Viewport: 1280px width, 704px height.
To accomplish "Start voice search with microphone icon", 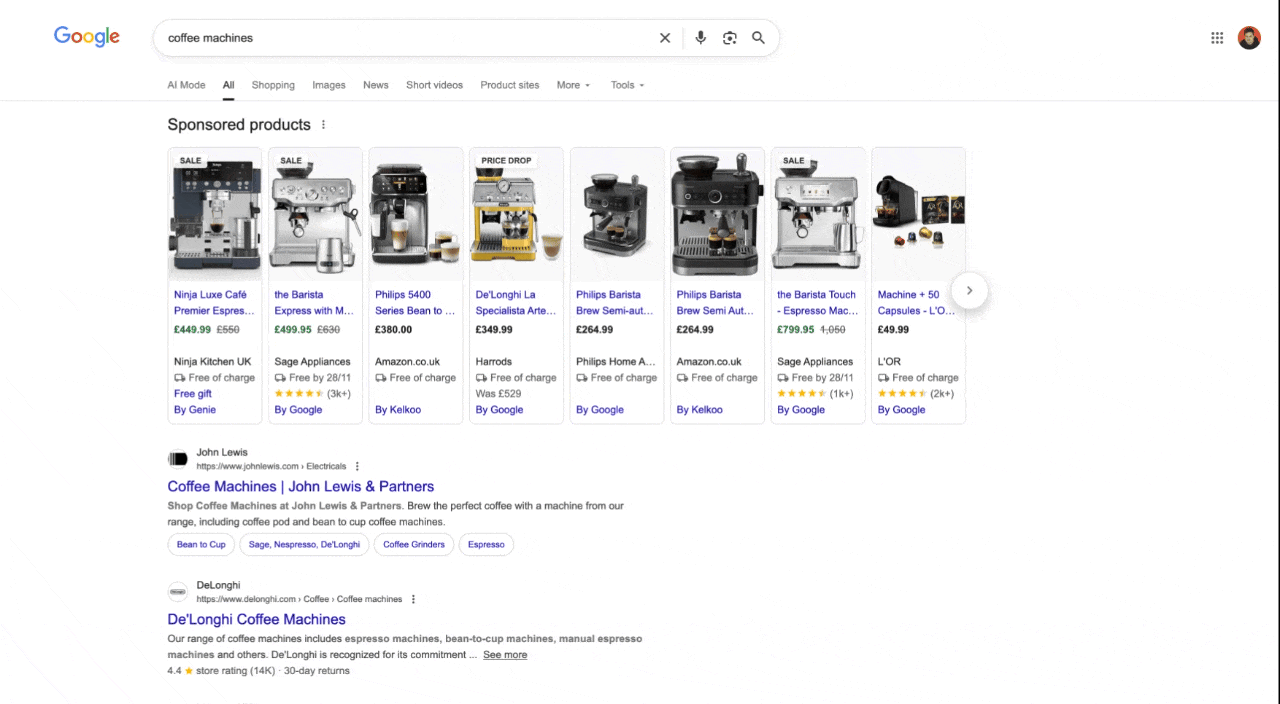I will tap(700, 38).
